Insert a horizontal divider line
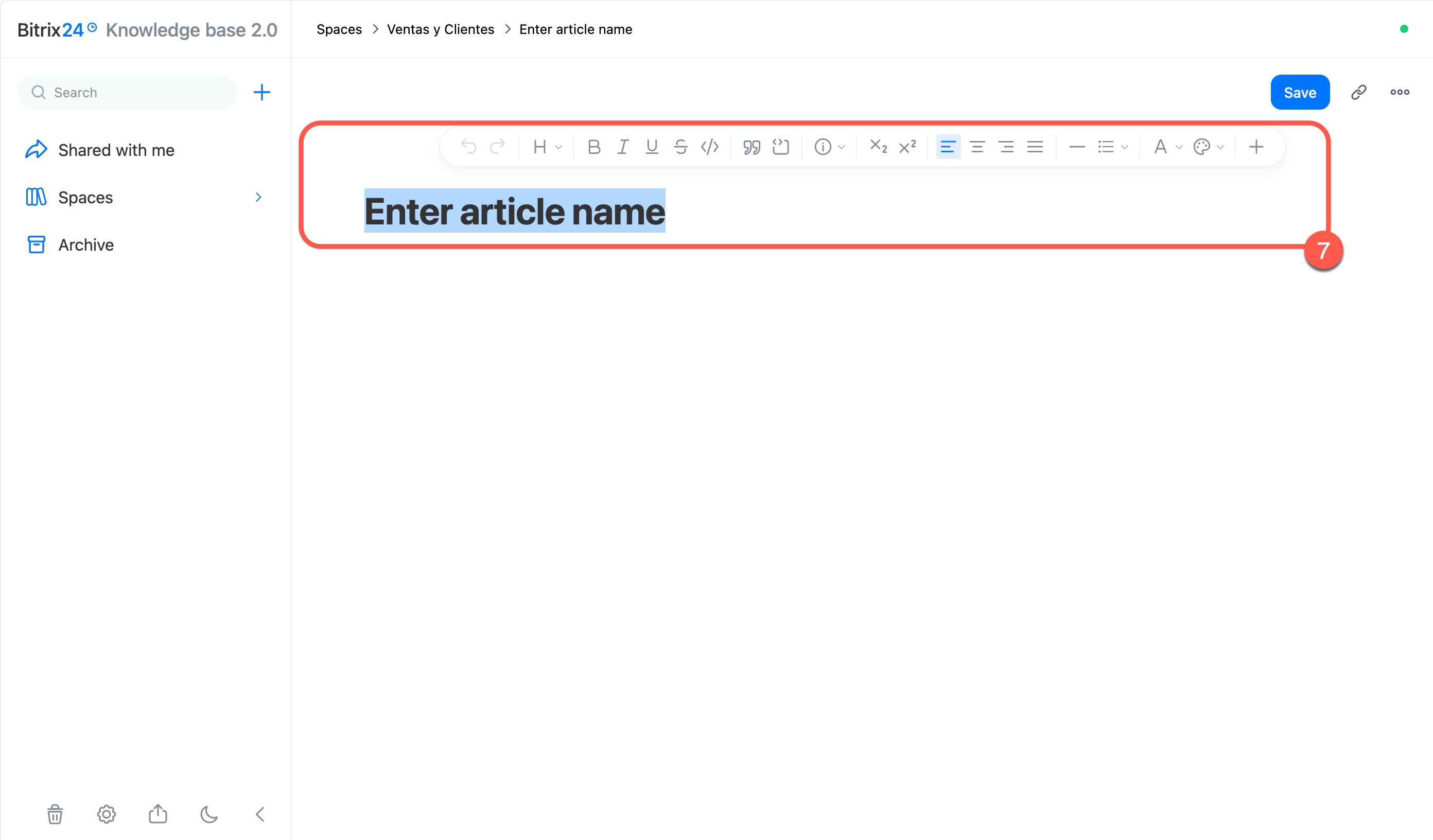The height and width of the screenshot is (840, 1433). pyautogui.click(x=1077, y=147)
